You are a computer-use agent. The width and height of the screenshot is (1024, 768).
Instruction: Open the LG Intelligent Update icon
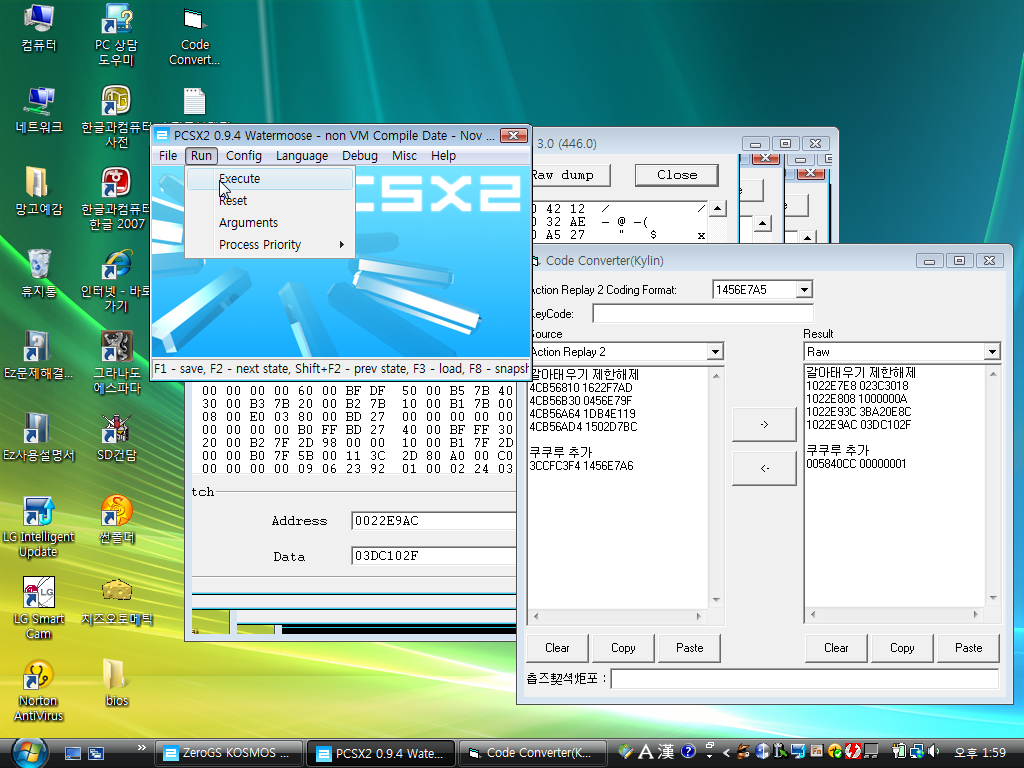click(39, 526)
